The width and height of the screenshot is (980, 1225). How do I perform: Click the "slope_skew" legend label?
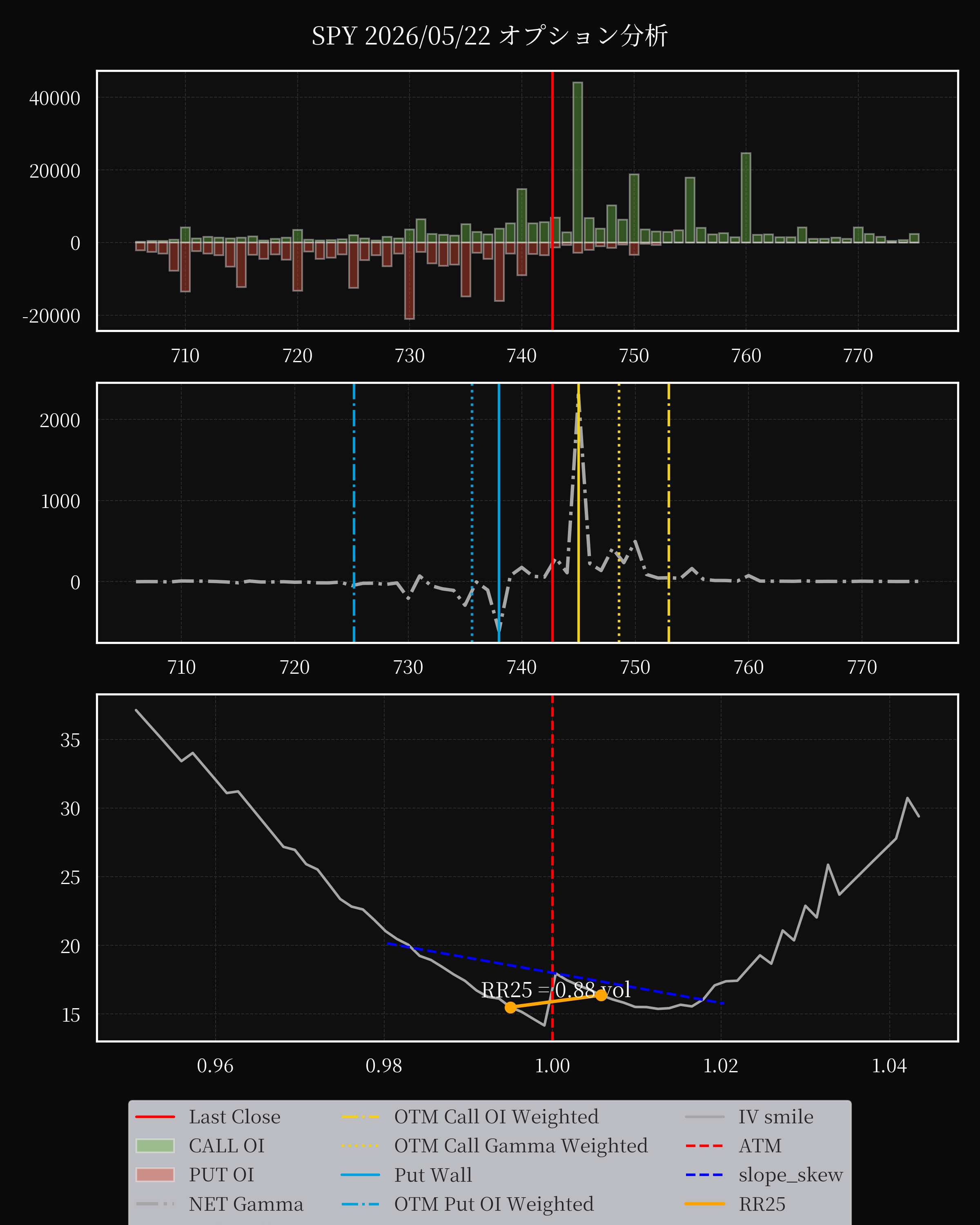coord(791,1175)
